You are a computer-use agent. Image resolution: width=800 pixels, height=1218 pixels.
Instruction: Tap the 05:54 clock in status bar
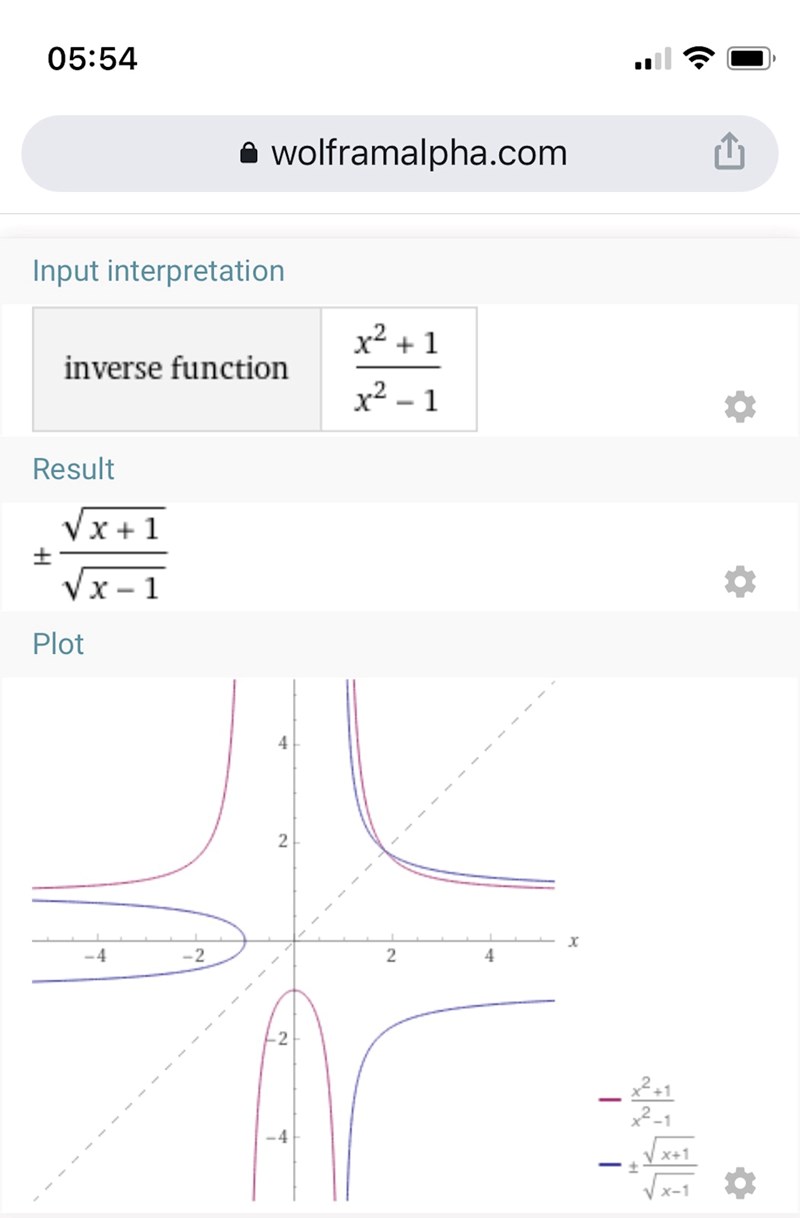(x=92, y=59)
